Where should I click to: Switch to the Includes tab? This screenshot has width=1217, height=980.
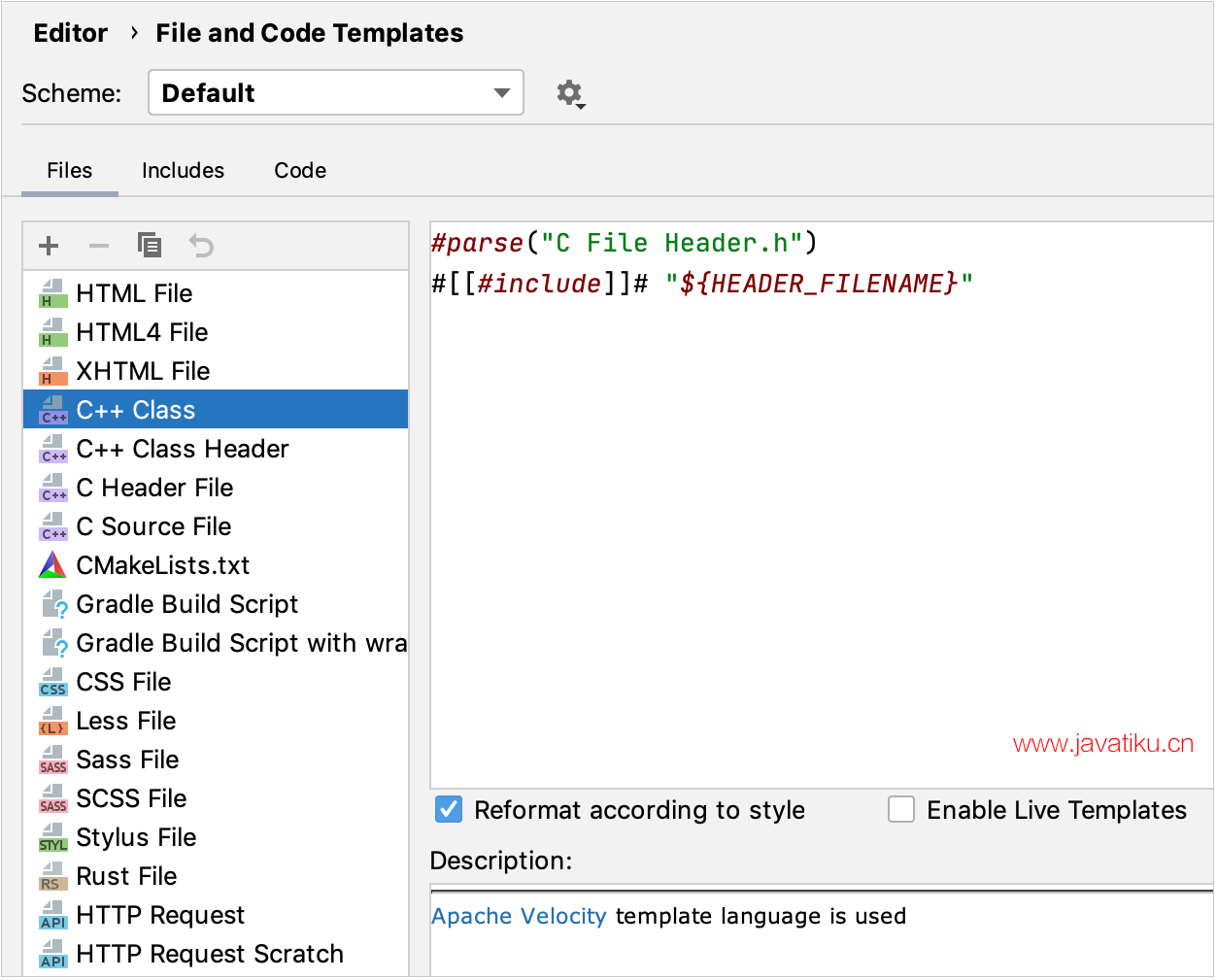183,171
